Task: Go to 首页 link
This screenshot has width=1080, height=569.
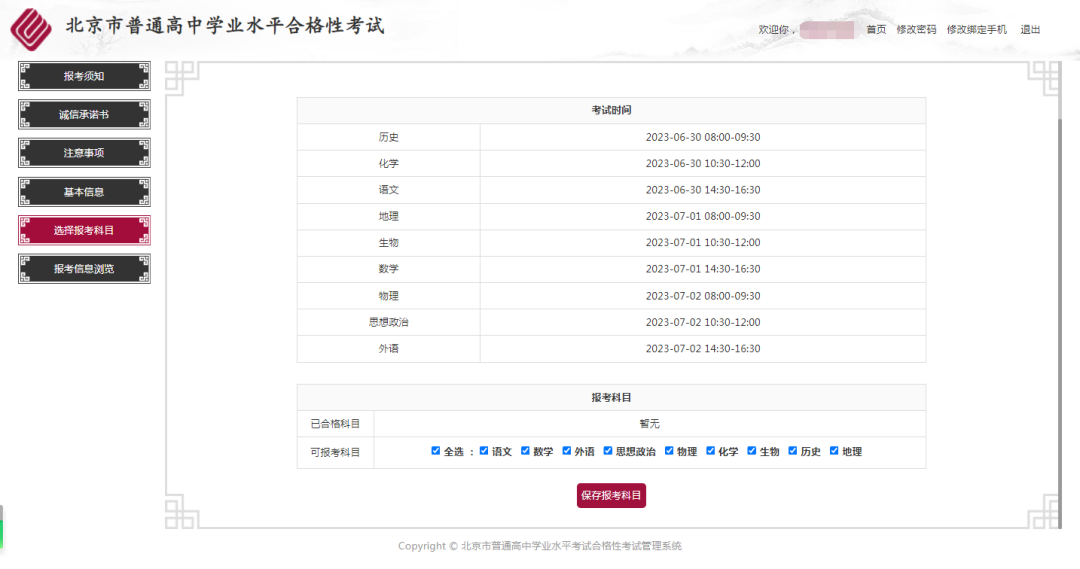Action: pos(876,30)
